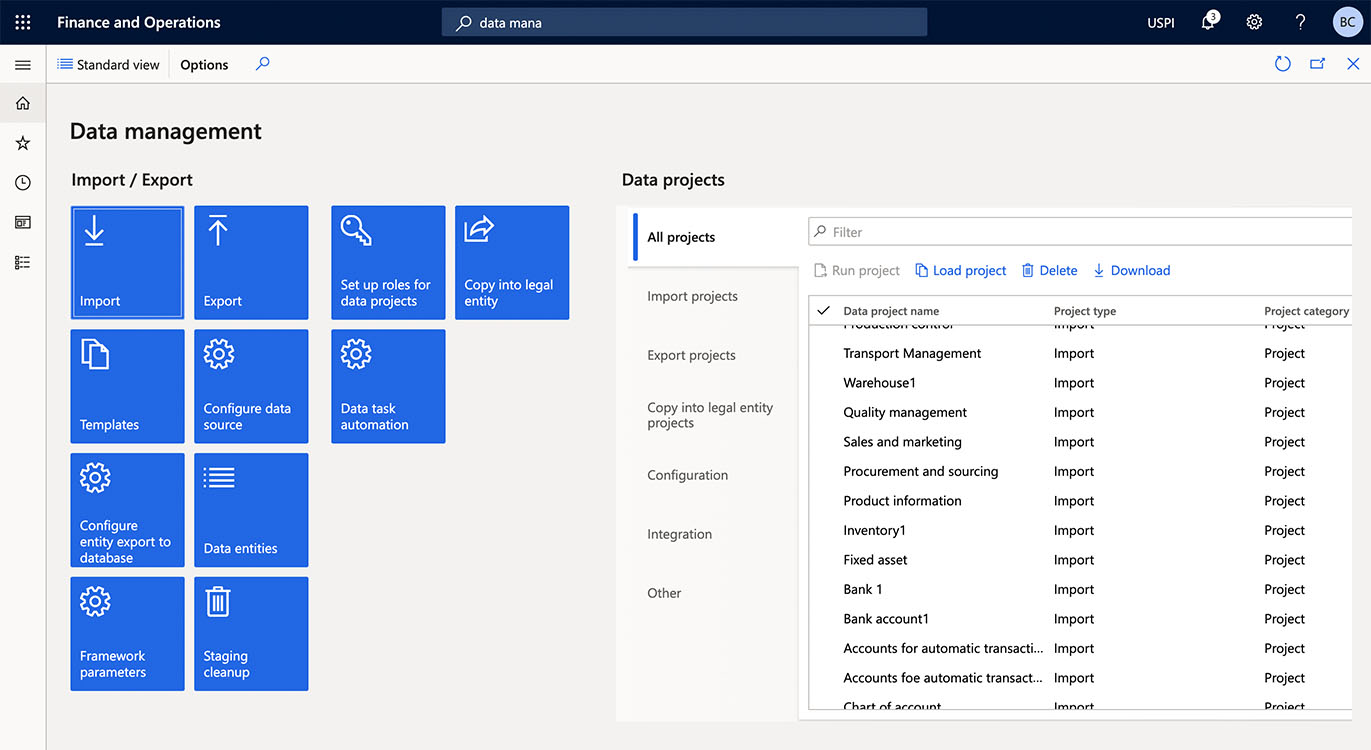This screenshot has width=1371, height=750.
Task: Open Workspaces icon in sidebar
Action: tap(22, 222)
